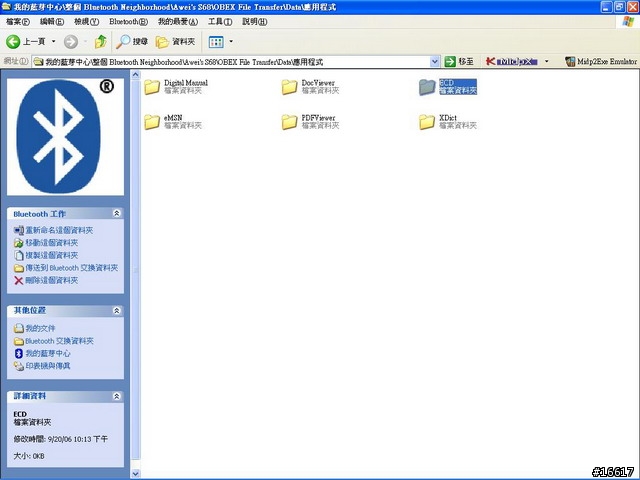The height and width of the screenshot is (480, 640).
Task: Click the Windows flag logo in menu bar
Action: pos(628,22)
